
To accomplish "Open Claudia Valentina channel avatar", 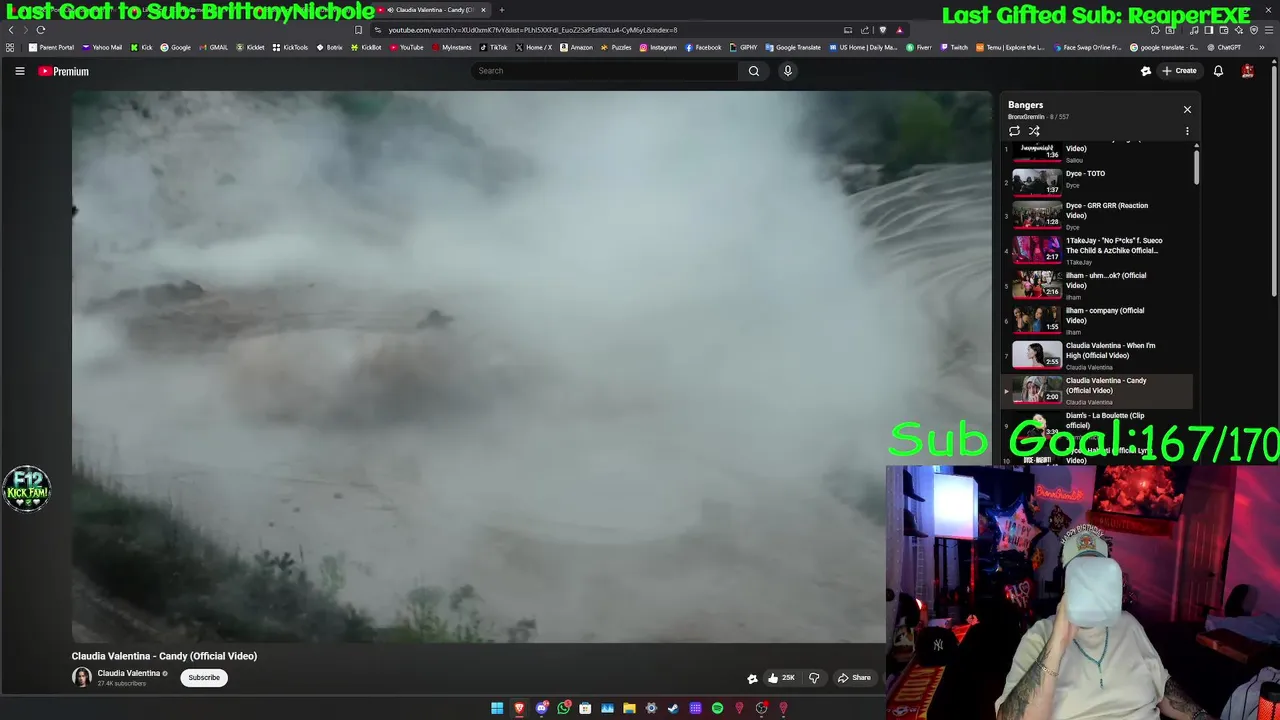I will tap(82, 677).
